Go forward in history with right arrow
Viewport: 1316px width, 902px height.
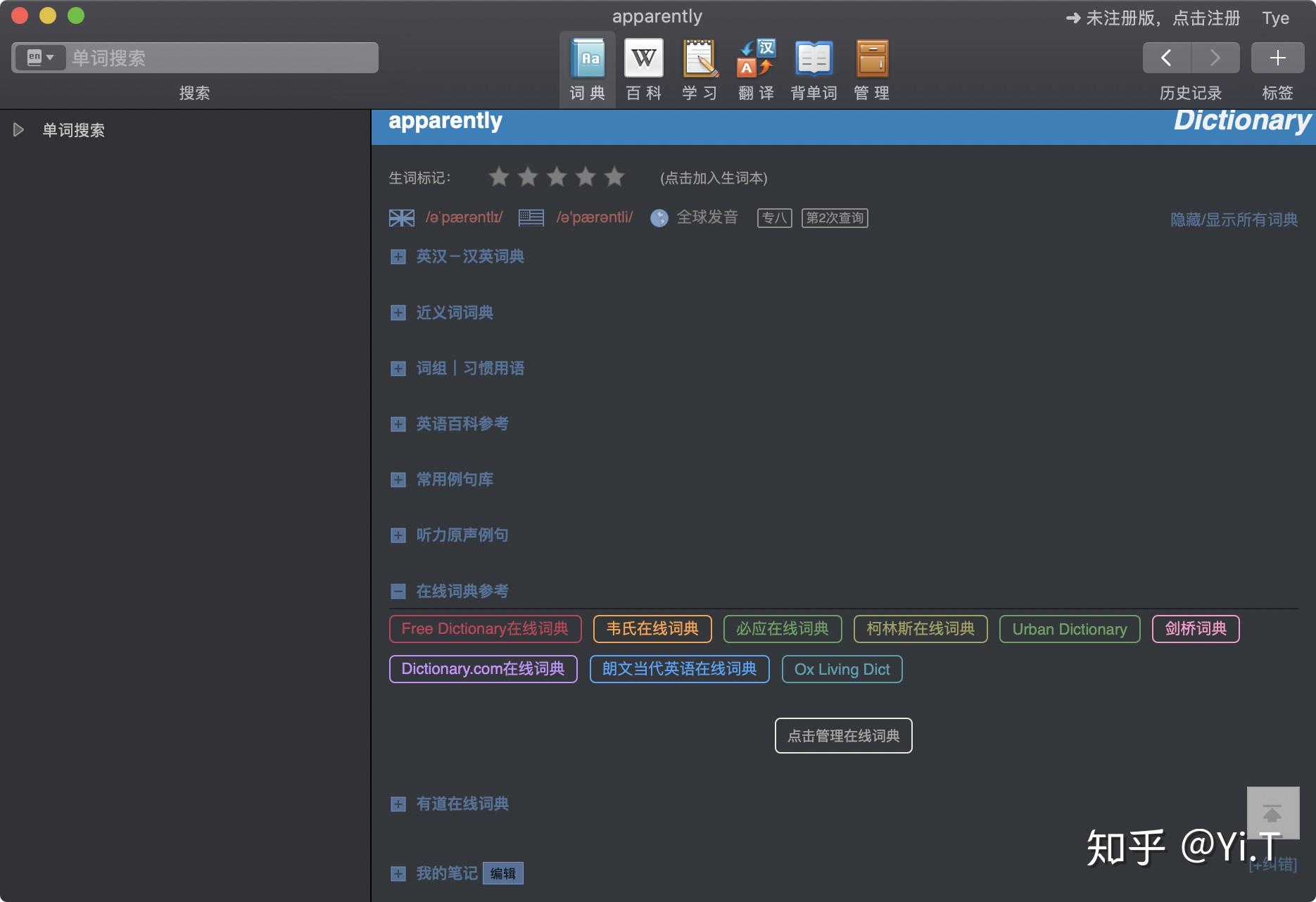(1215, 58)
